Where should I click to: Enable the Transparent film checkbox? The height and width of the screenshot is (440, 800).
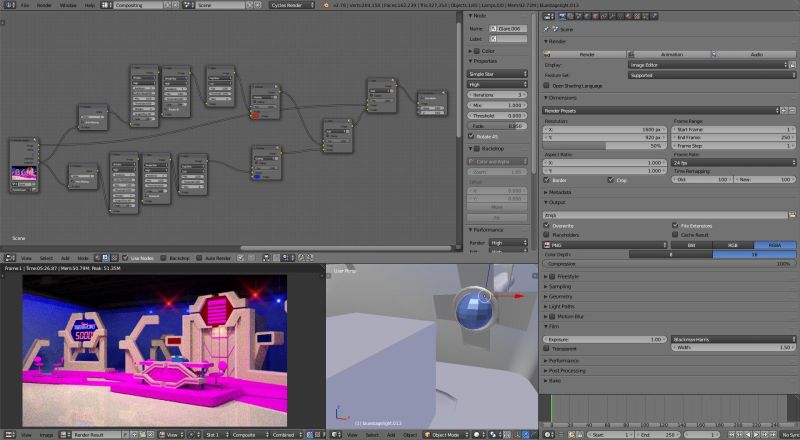[x=547, y=349]
